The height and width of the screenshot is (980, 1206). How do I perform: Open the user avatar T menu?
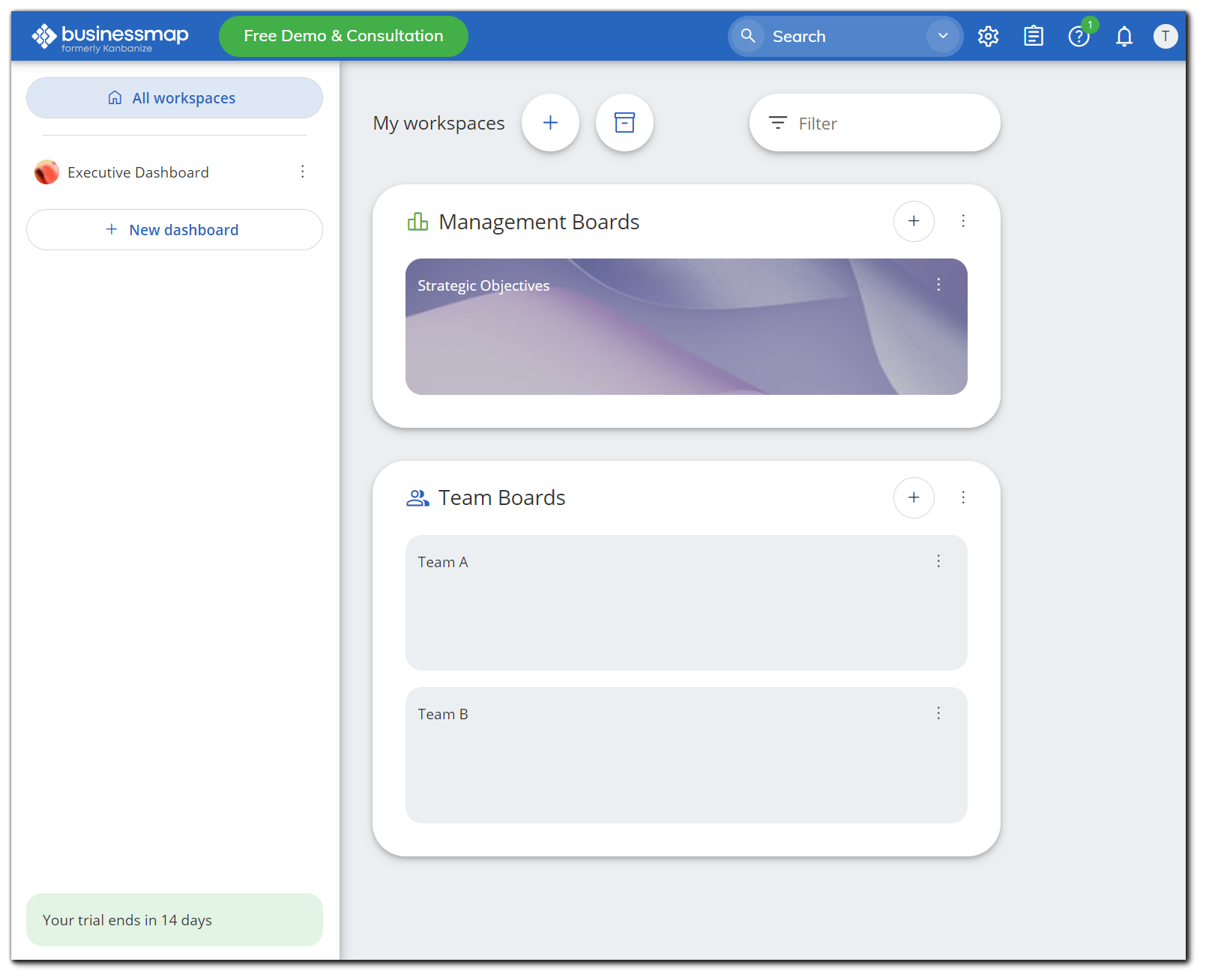click(1166, 36)
